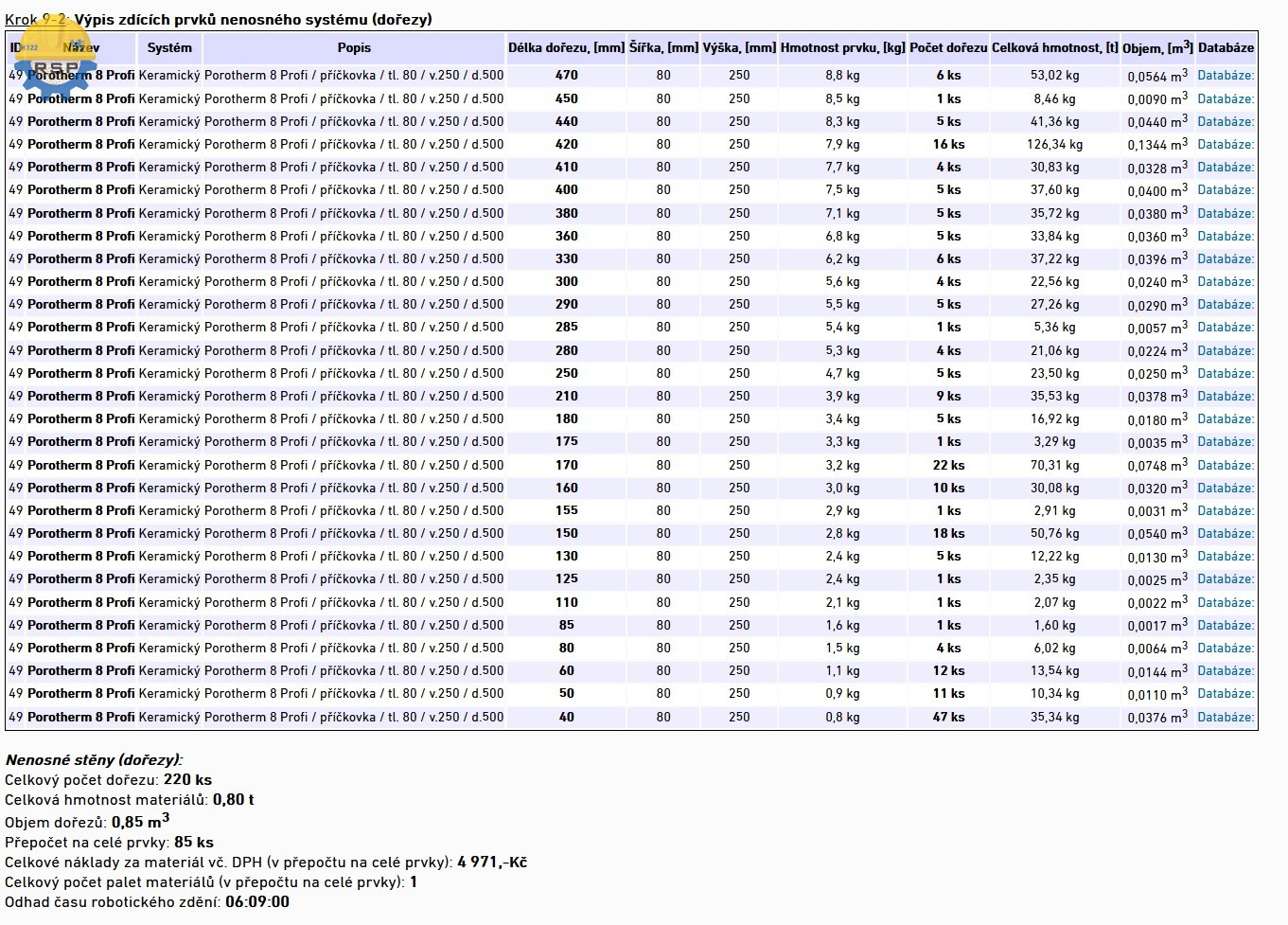Click the Šířka, [mm] column header
The image size is (1288, 925).
click(x=663, y=47)
